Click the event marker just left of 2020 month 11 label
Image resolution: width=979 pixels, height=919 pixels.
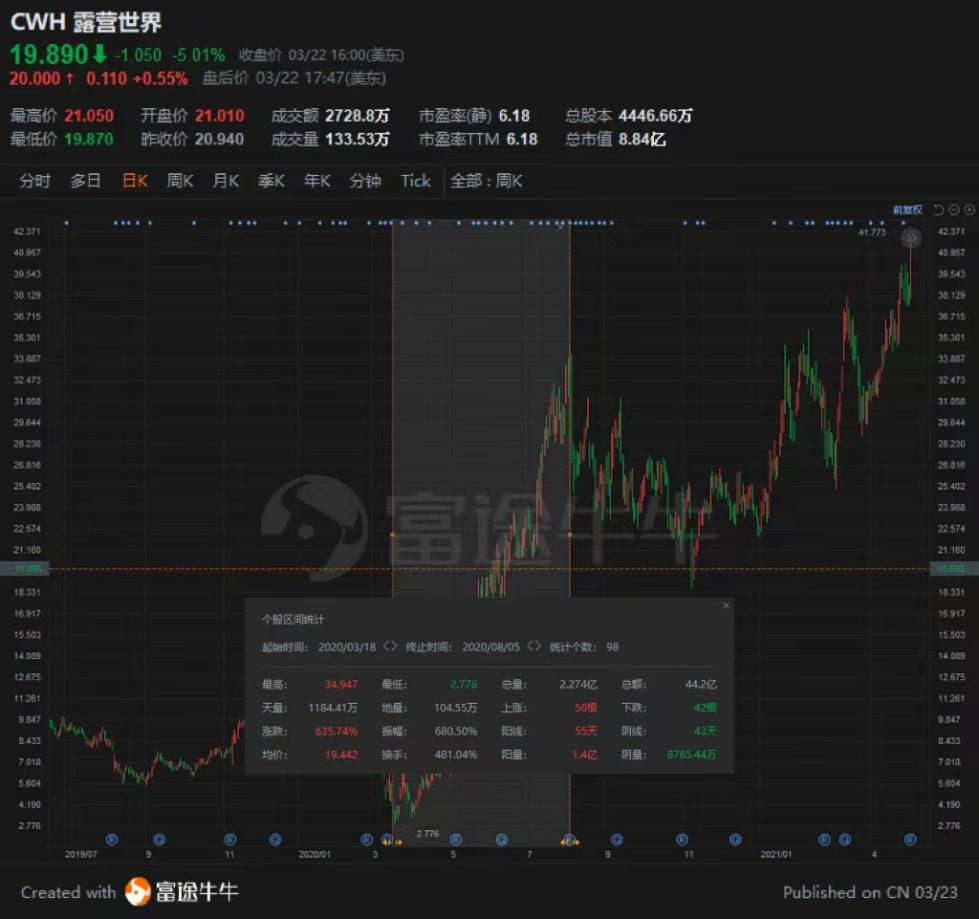coord(682,840)
